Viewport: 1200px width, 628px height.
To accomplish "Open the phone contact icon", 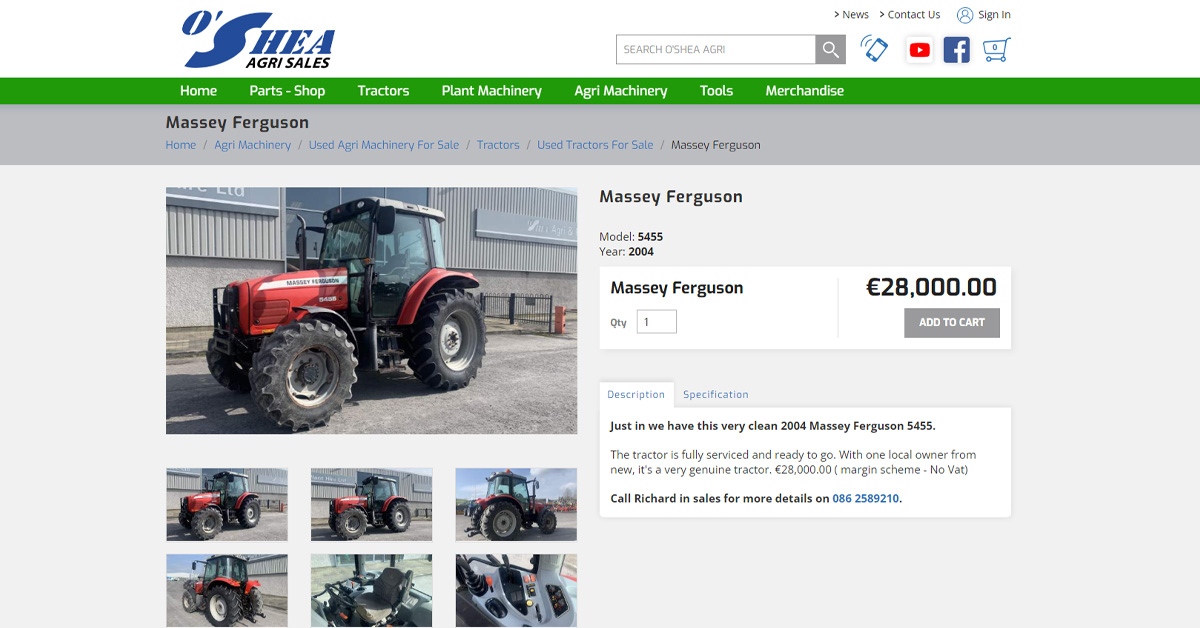I will 874,49.
